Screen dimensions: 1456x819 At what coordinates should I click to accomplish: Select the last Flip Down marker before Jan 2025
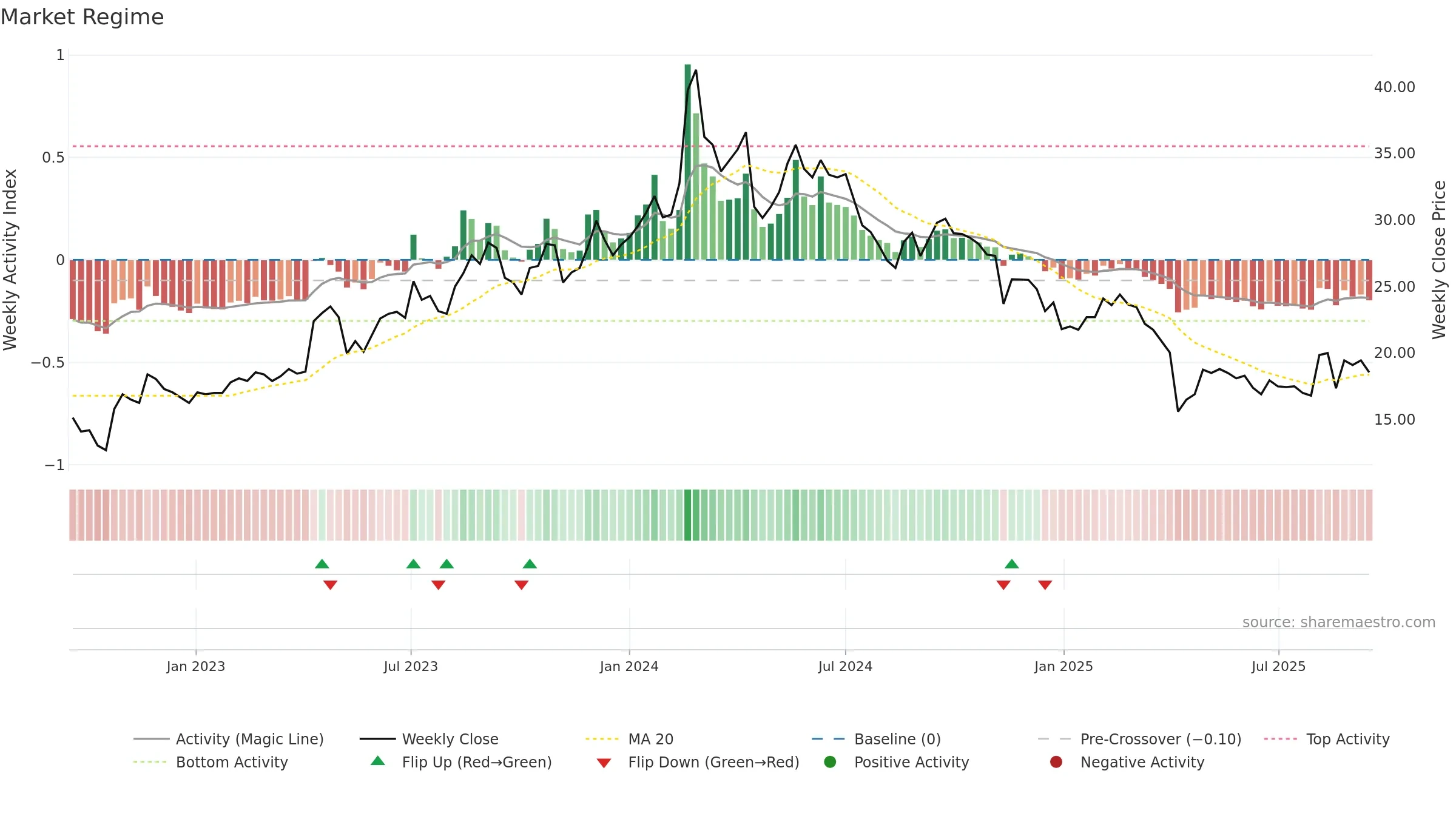[x=1045, y=585]
